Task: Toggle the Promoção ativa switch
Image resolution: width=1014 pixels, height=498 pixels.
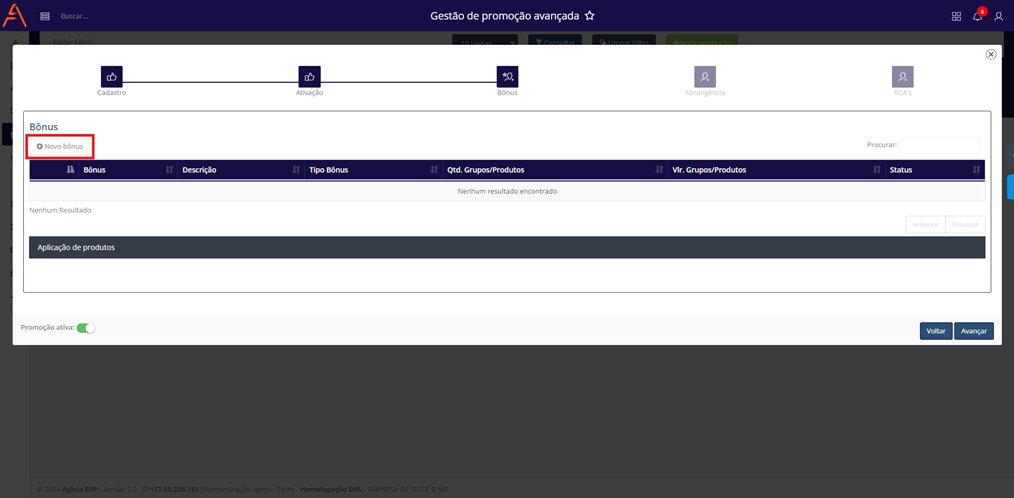Action: point(86,327)
